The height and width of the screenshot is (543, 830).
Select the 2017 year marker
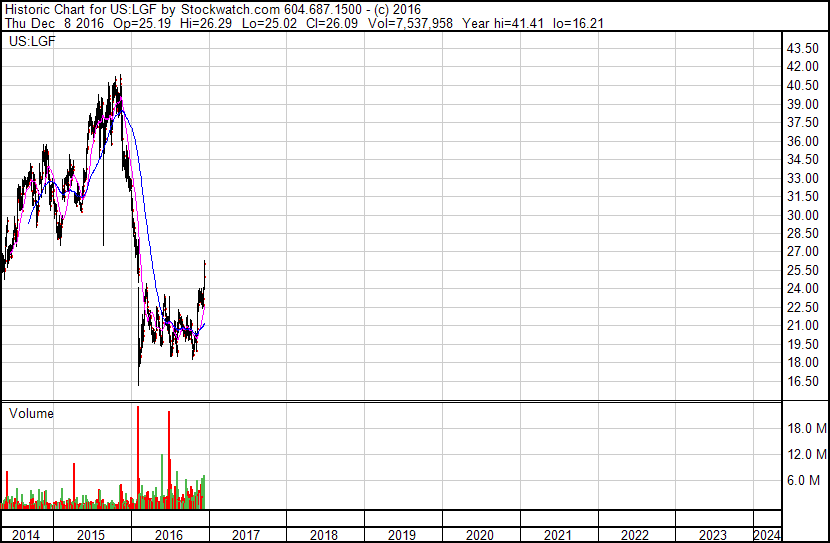point(246,535)
